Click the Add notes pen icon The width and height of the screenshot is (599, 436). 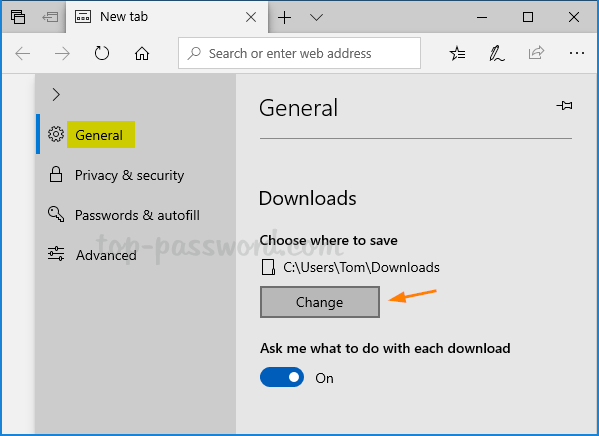point(497,53)
